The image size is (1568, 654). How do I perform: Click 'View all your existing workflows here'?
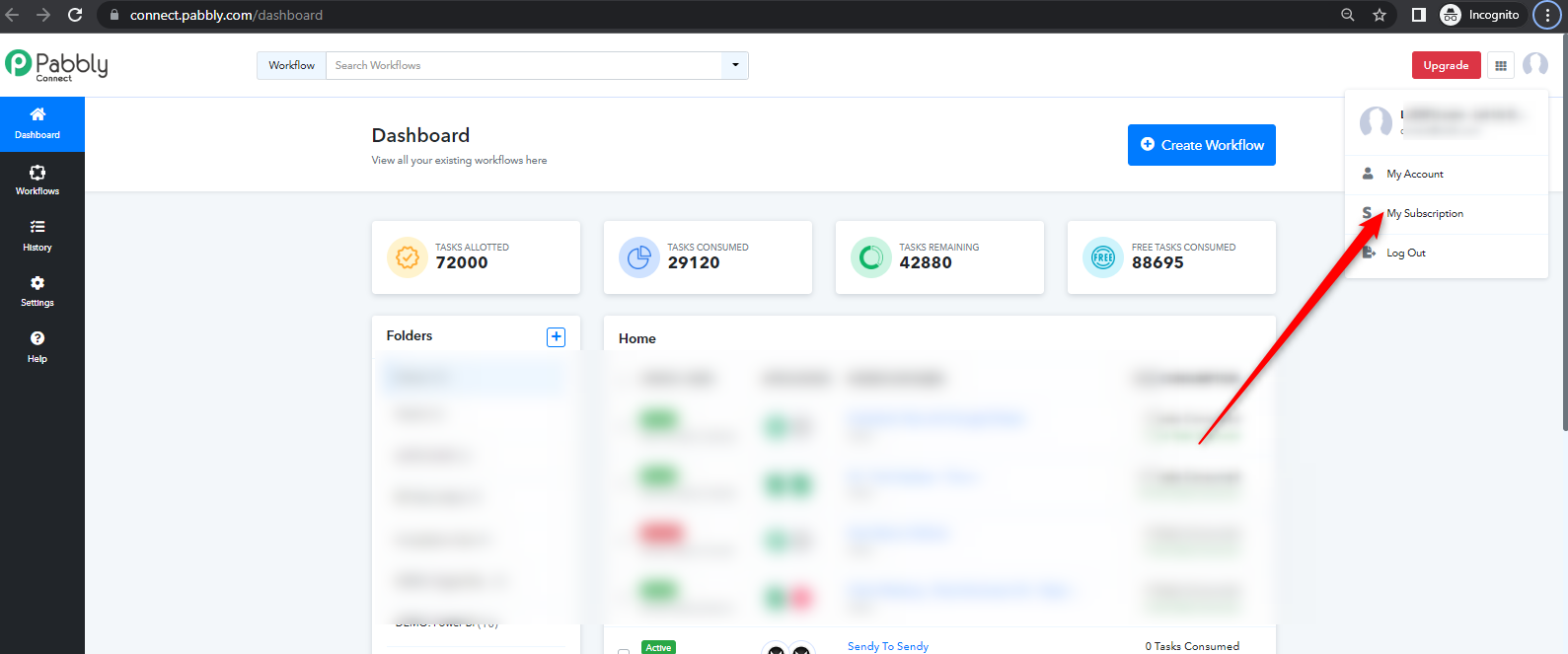point(459,160)
